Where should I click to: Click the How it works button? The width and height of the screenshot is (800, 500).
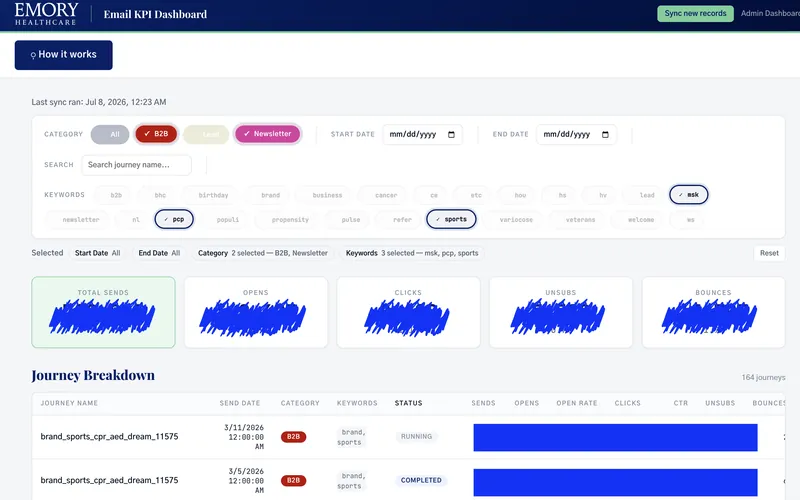tap(63, 55)
